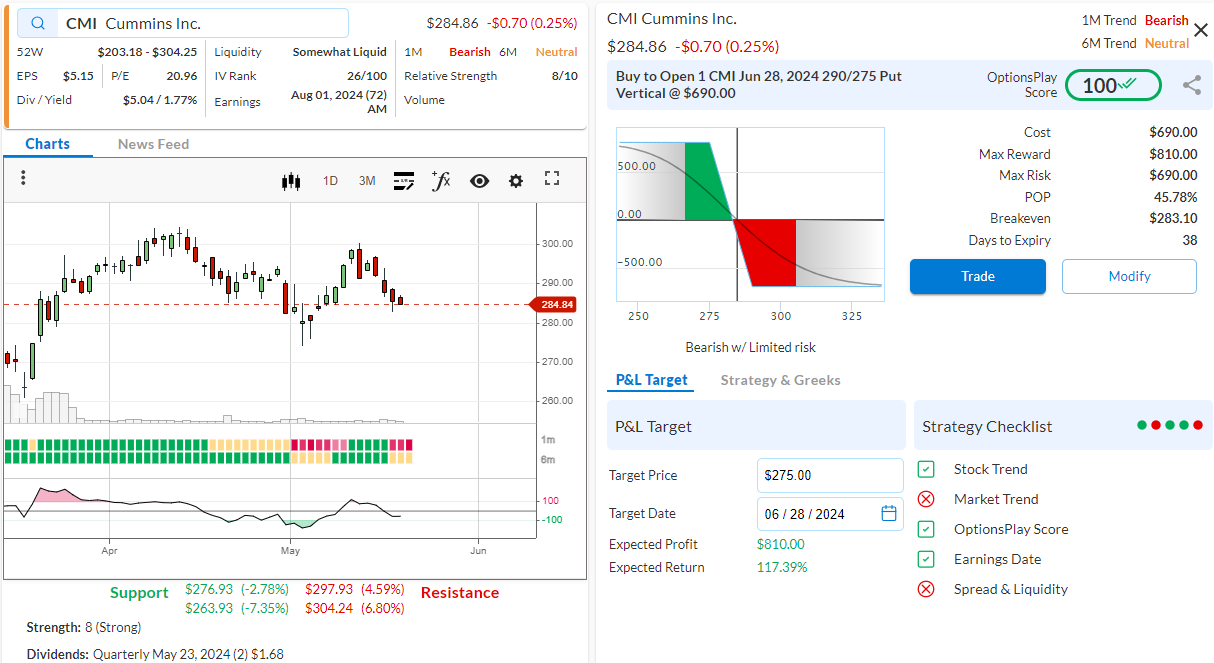Viewport: 1214px width, 663px height.
Task: Click the OptionsPlay Score checklist checkmark icon
Action: (926, 529)
